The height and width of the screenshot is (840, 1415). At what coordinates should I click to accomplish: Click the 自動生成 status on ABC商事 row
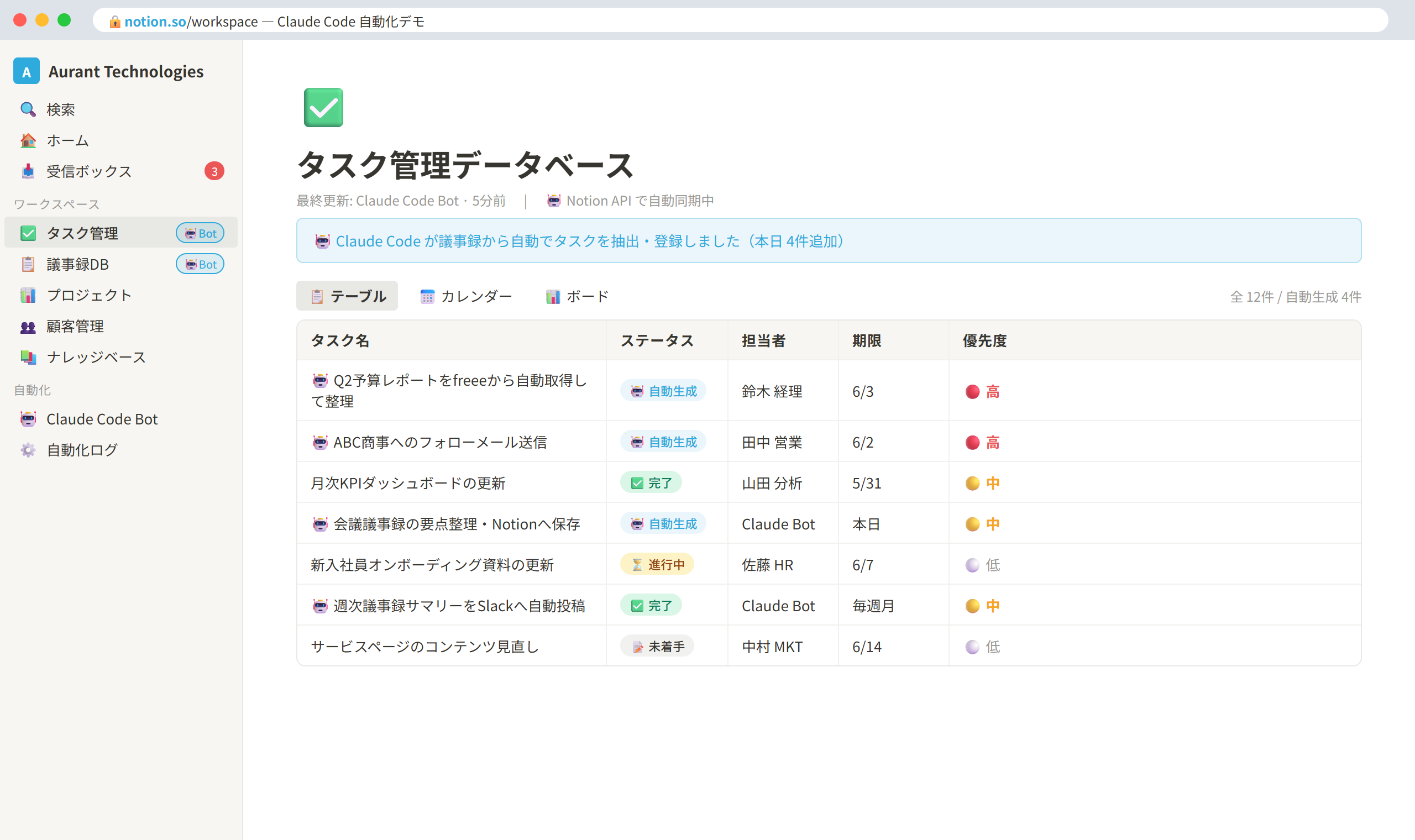(x=663, y=442)
